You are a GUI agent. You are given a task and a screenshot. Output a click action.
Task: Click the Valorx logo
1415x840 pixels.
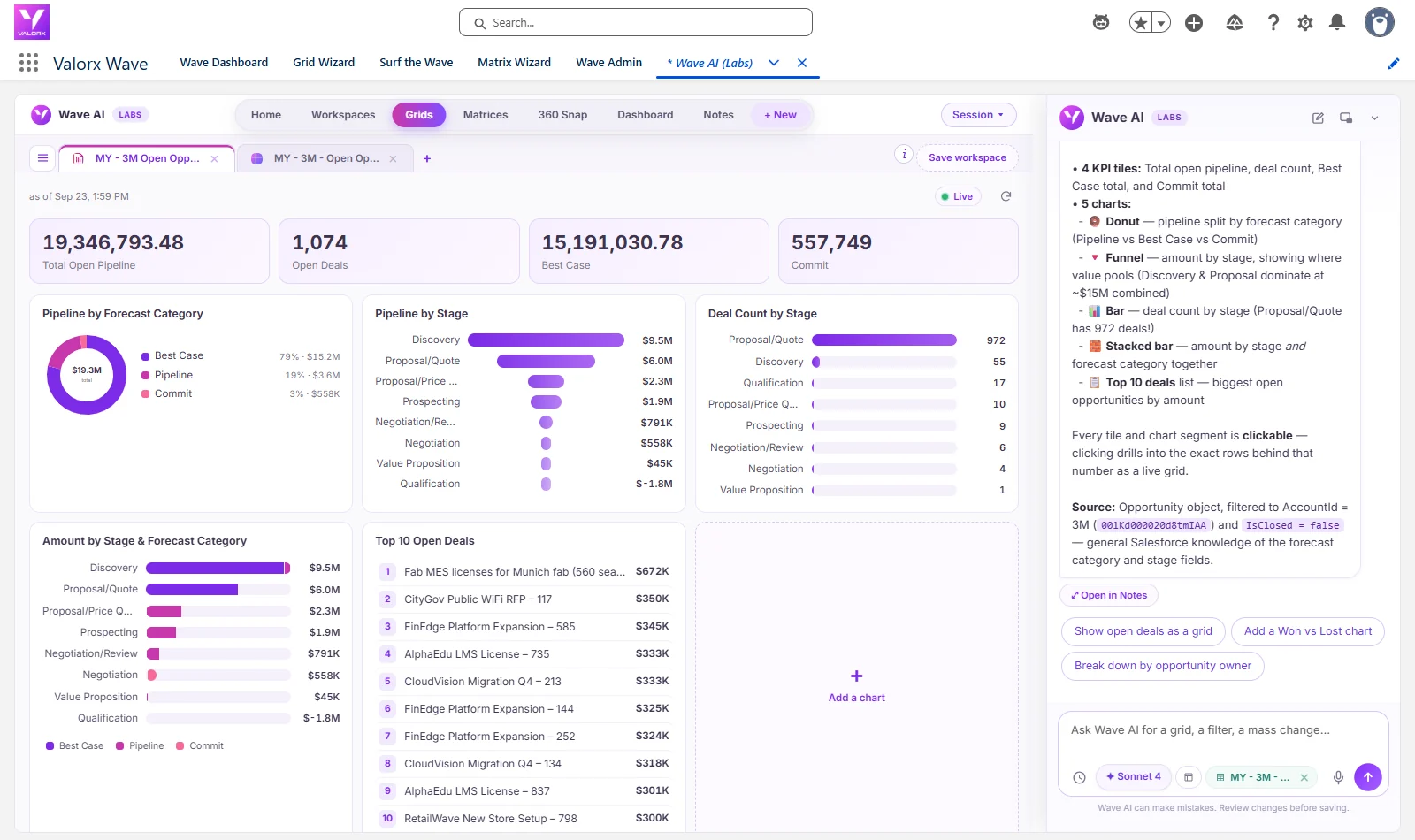32,22
